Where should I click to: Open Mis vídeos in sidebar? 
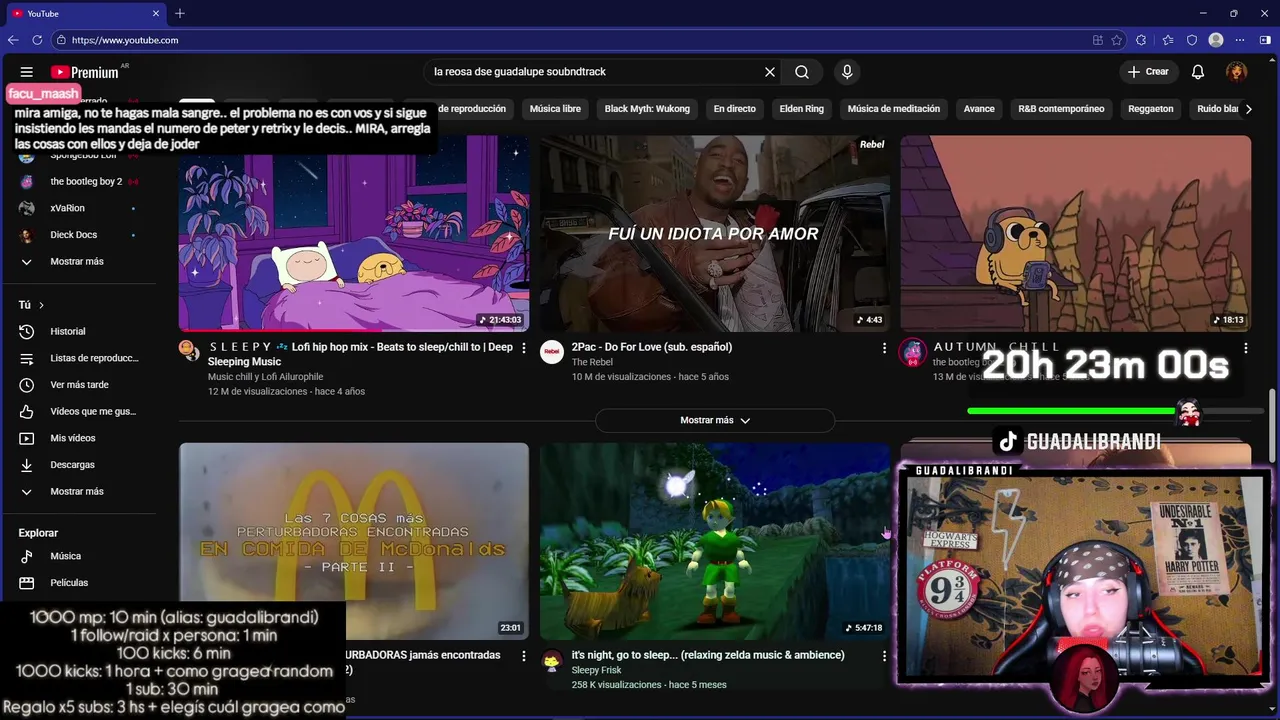80,438
